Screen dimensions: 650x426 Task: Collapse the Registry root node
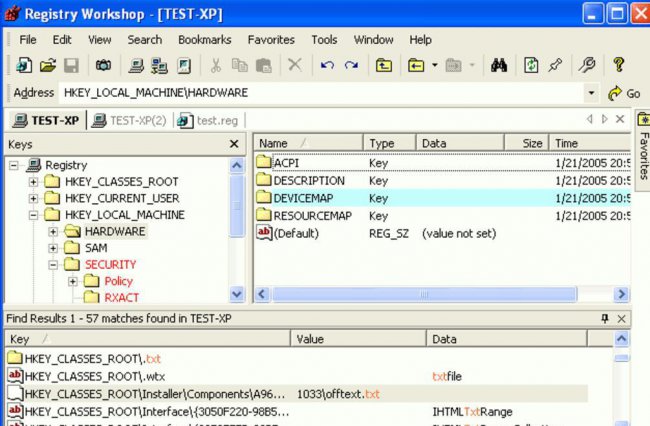pos(14,165)
